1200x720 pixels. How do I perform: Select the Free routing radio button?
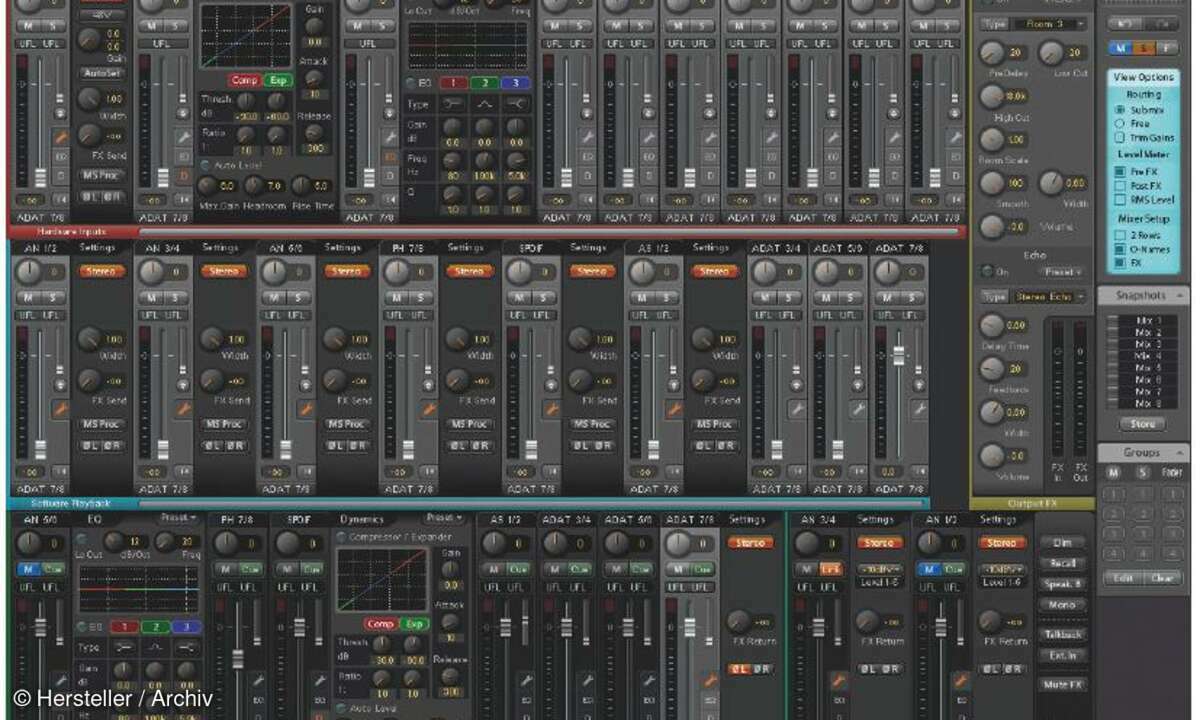coord(1120,123)
